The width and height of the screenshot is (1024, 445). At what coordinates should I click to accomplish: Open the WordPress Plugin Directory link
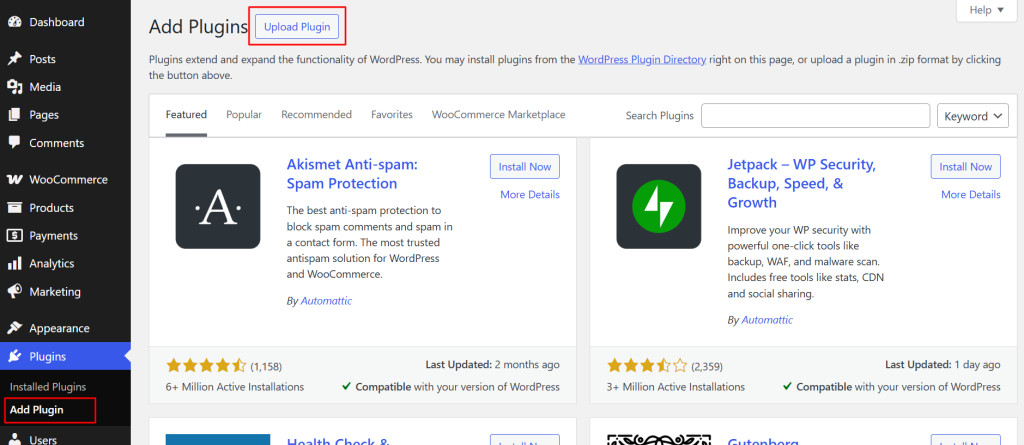point(642,59)
